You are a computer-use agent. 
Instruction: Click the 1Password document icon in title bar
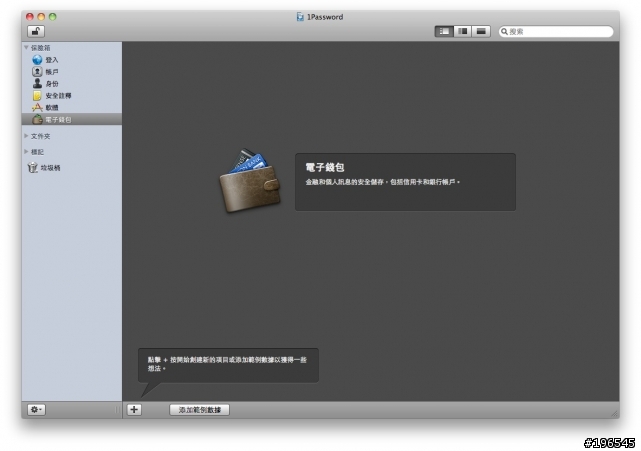tap(300, 17)
